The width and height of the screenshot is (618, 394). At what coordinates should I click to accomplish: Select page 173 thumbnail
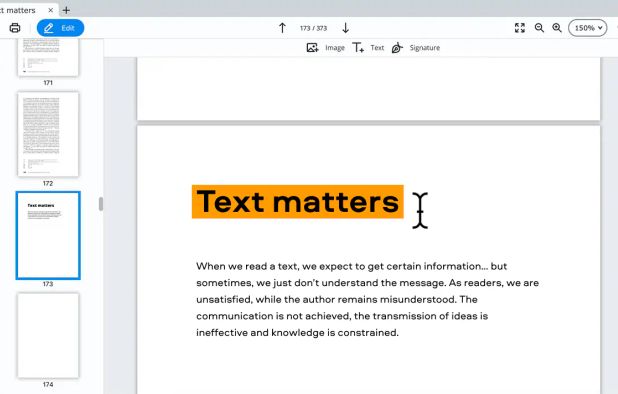coord(48,235)
